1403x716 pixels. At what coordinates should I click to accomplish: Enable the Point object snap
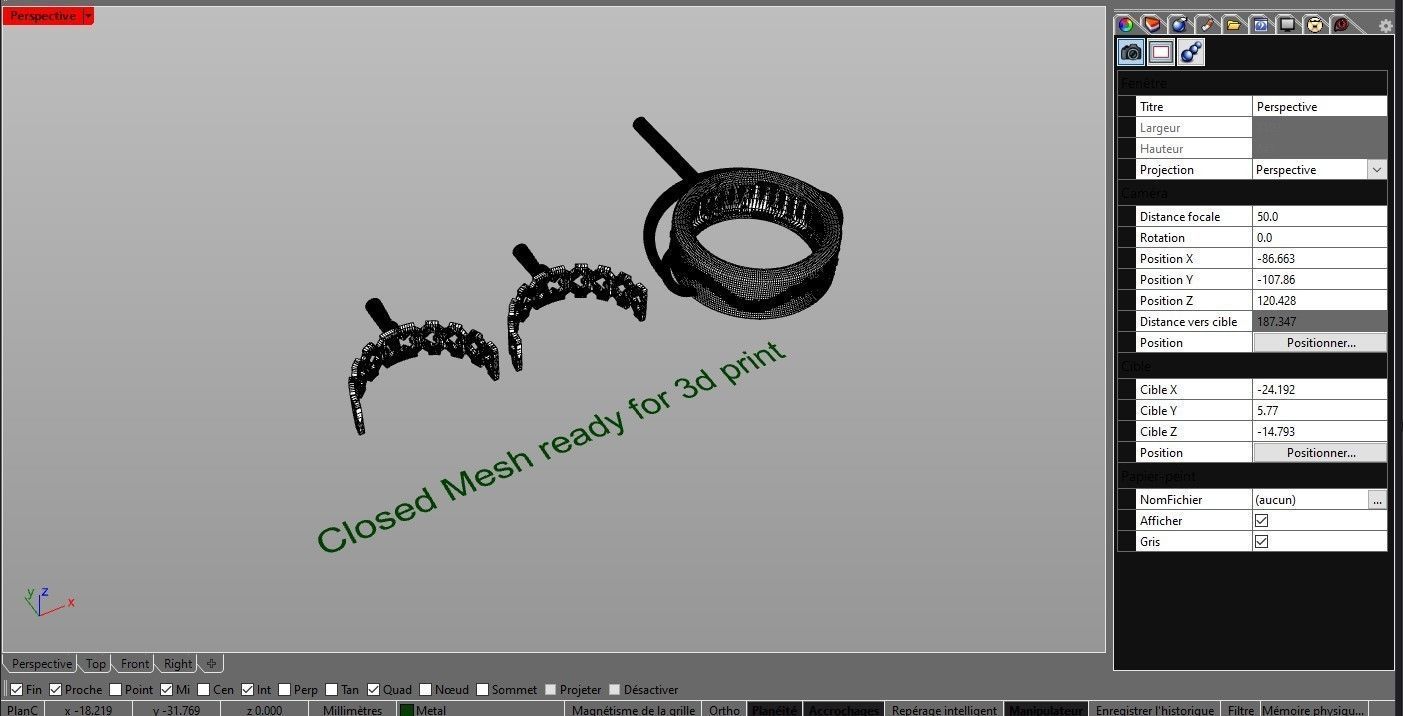[116, 690]
